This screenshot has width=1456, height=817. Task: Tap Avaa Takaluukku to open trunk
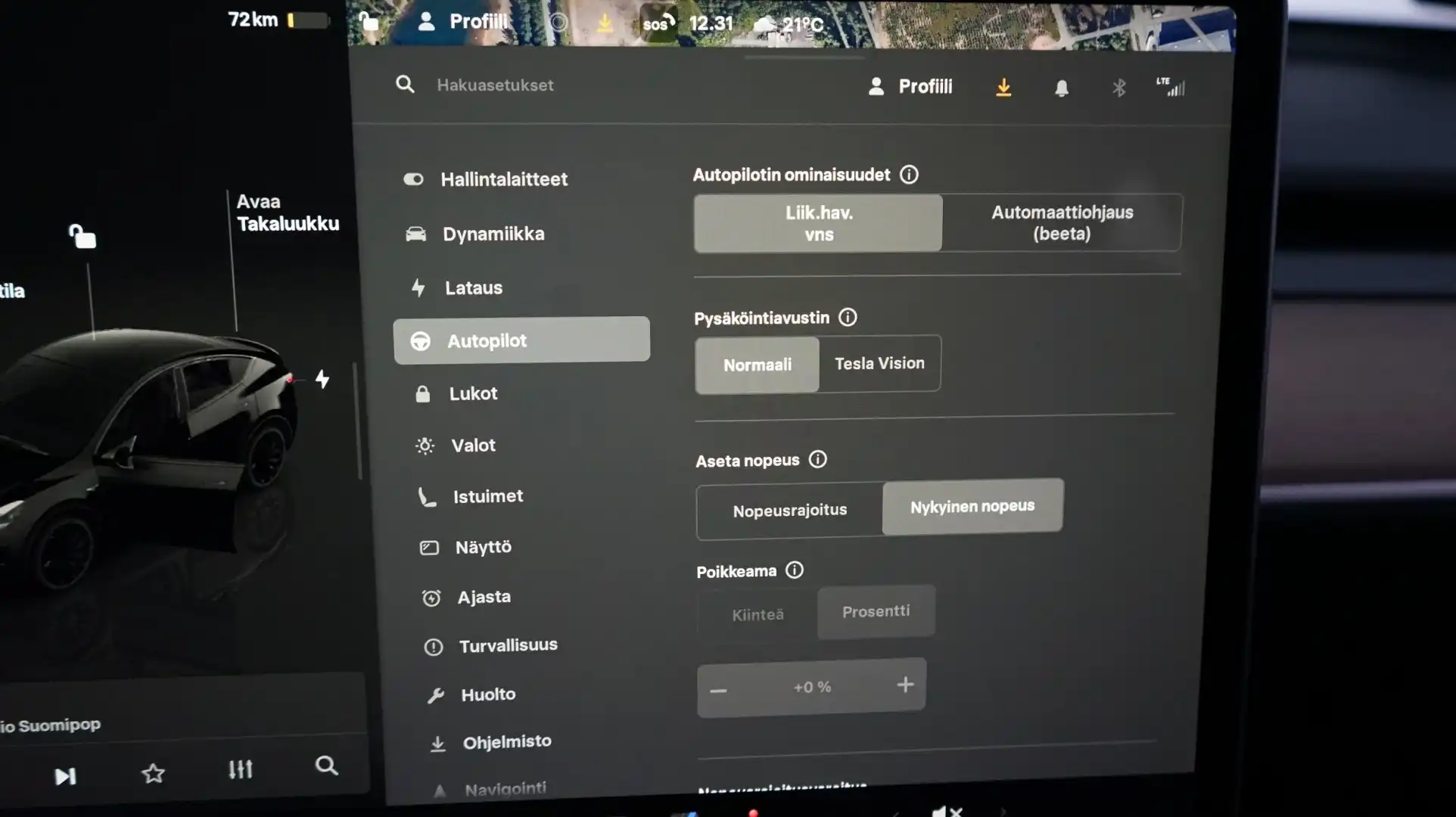pos(287,213)
